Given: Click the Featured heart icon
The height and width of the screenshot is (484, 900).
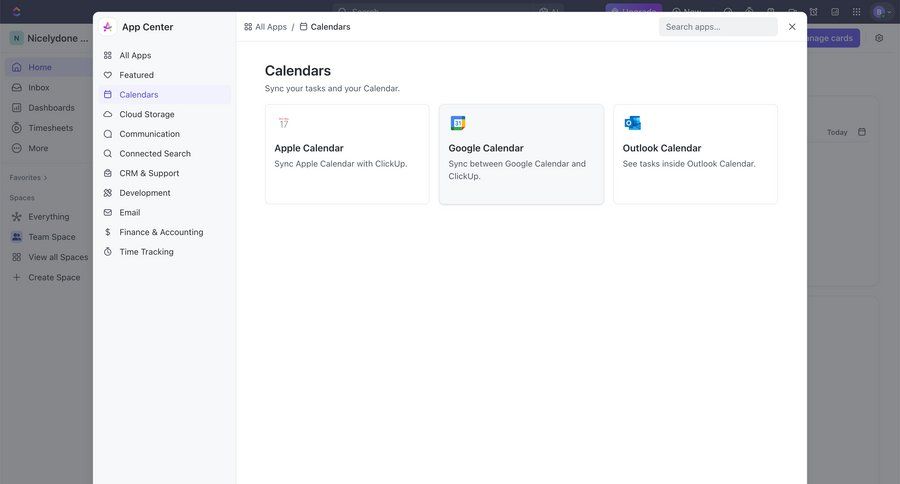Looking at the screenshot, I should click(108, 75).
